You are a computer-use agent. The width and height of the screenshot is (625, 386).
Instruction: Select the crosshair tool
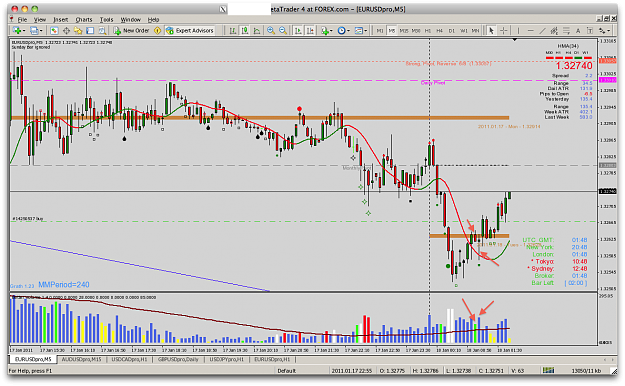pyautogui.click(x=503, y=31)
